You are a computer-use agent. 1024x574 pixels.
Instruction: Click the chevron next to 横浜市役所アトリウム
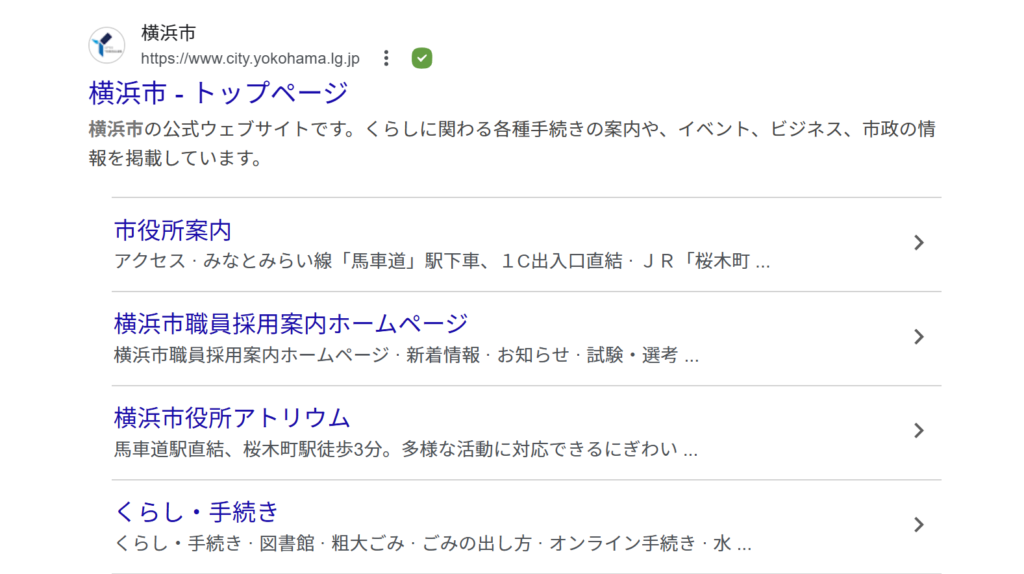(919, 431)
